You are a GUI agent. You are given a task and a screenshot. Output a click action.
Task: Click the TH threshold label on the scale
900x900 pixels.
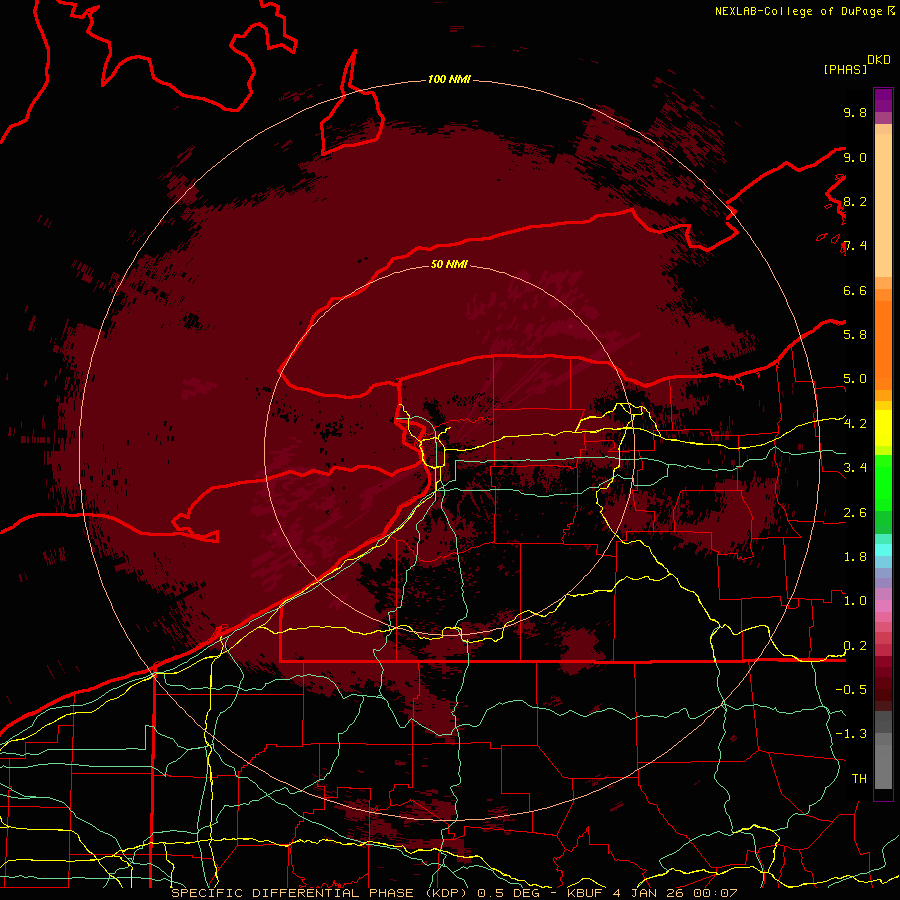(859, 778)
